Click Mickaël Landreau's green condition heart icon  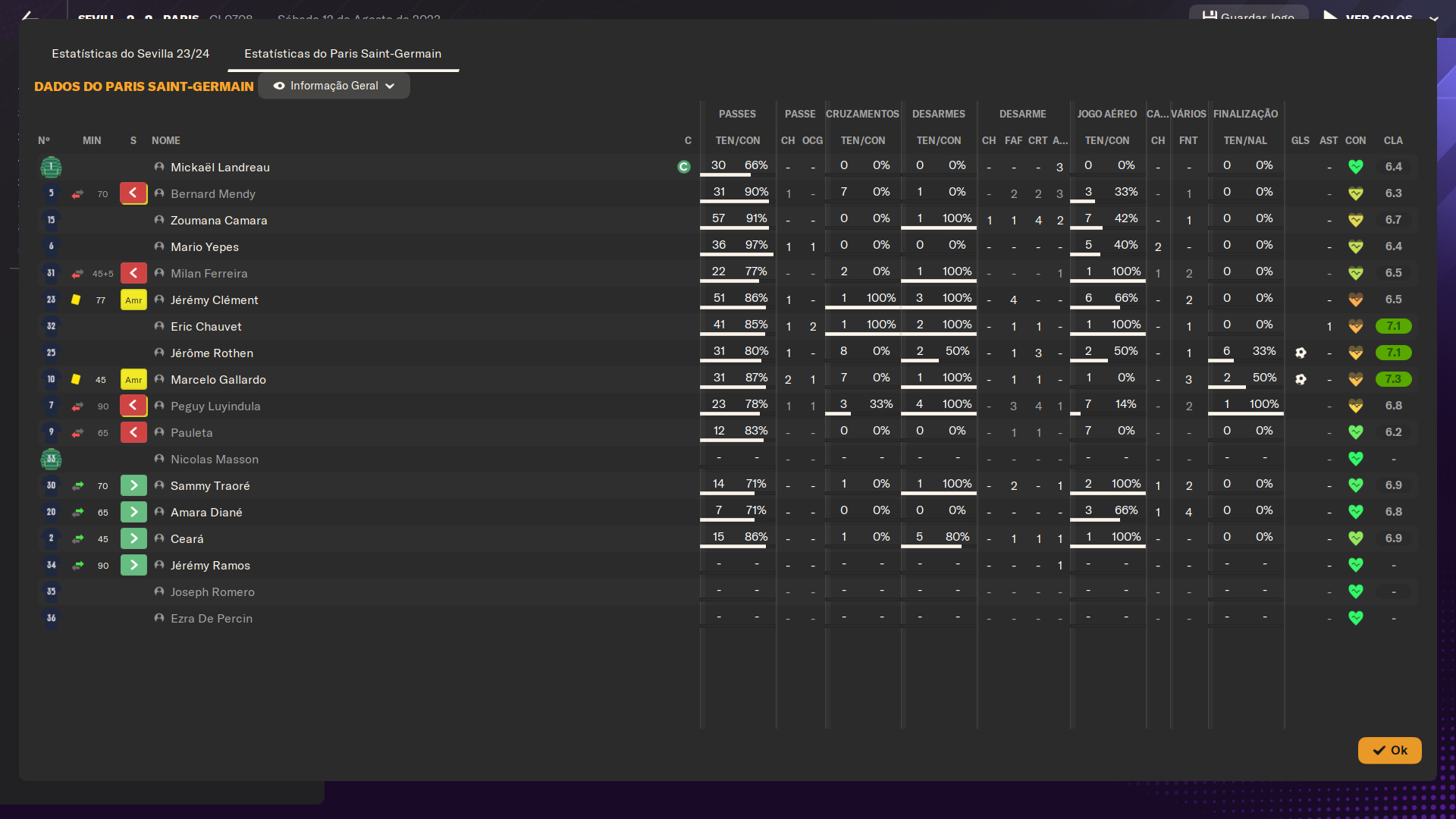coord(1356,167)
